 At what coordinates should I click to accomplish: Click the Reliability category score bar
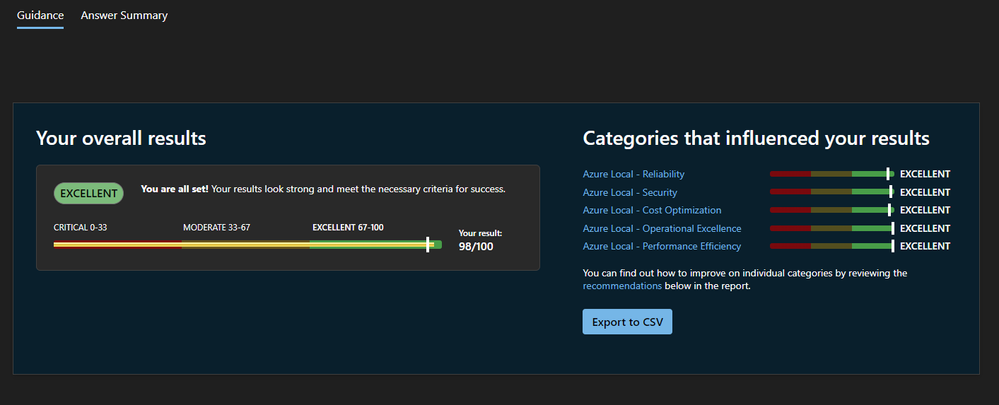[831, 174]
